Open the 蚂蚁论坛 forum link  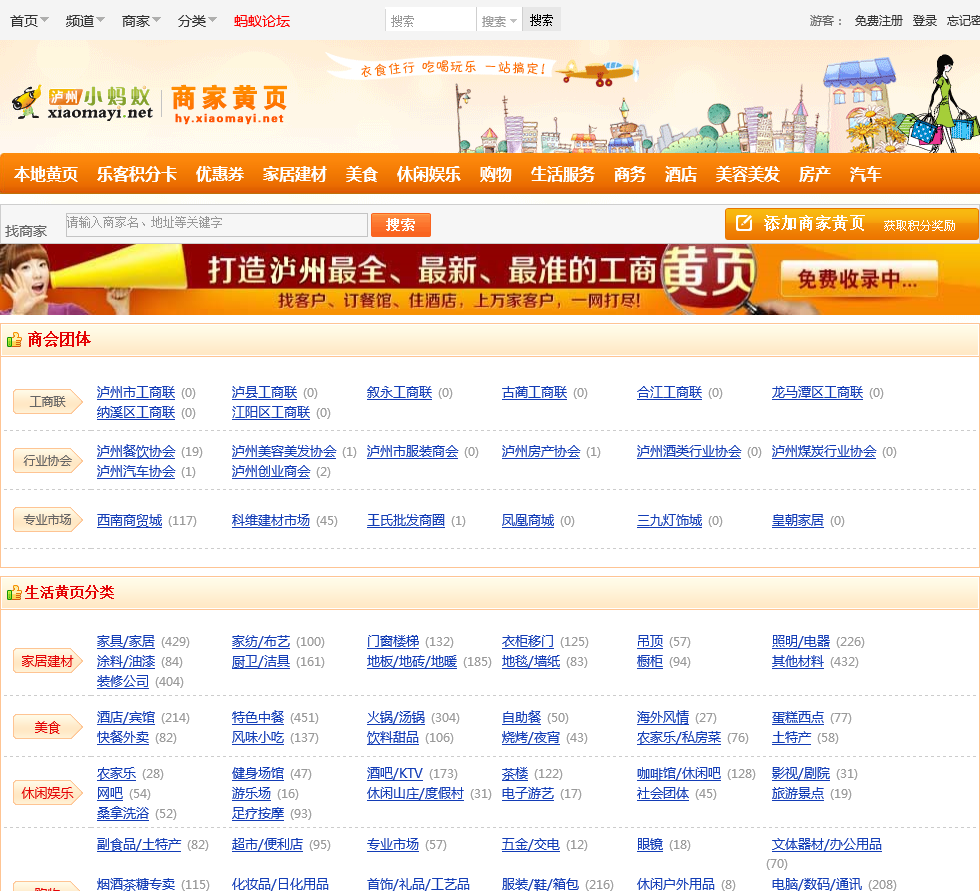click(262, 21)
